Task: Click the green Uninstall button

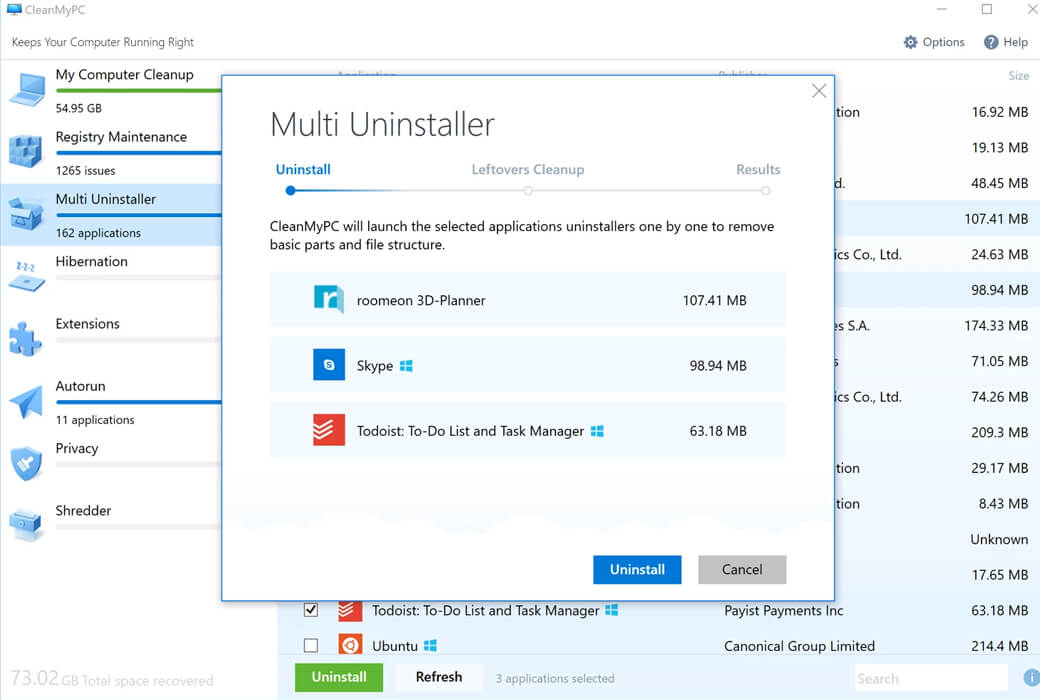Action: point(339,677)
